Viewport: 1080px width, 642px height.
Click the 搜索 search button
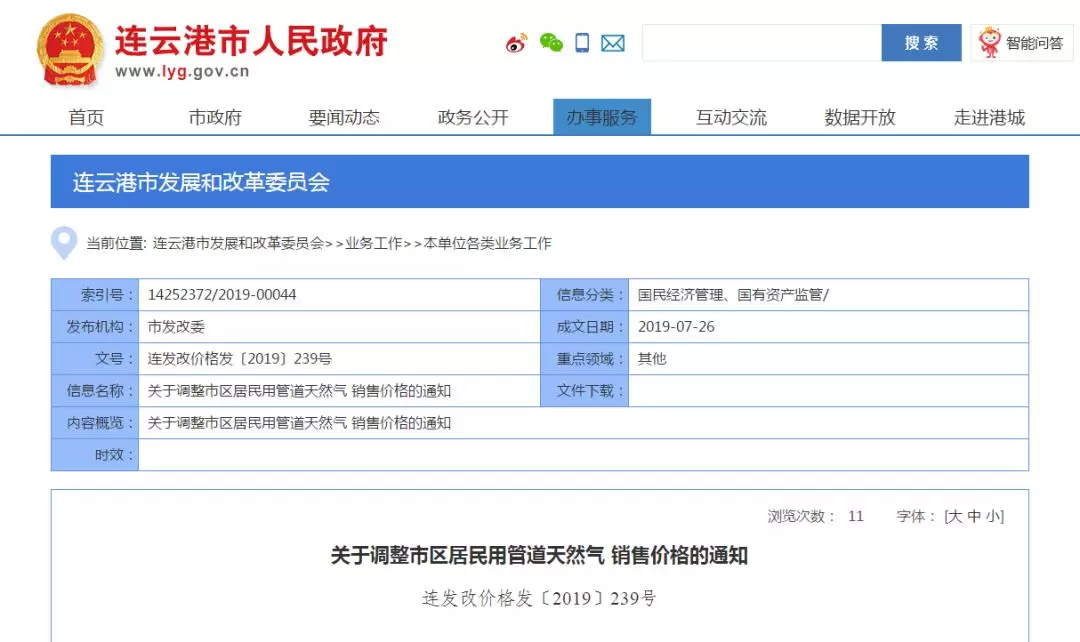pos(921,43)
